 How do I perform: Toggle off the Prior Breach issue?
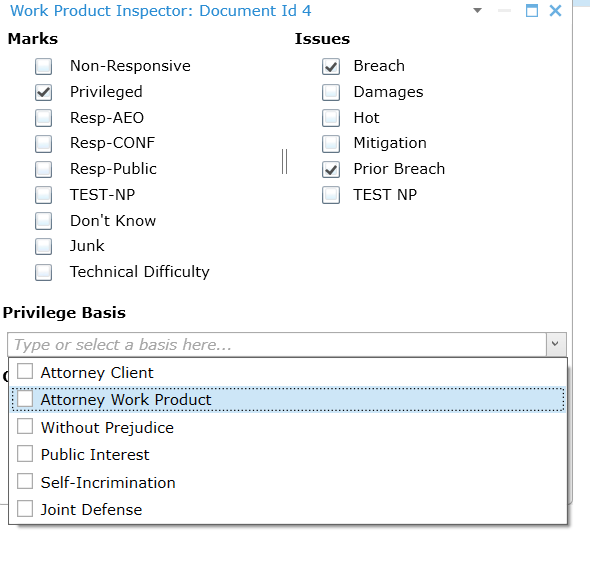(331, 170)
